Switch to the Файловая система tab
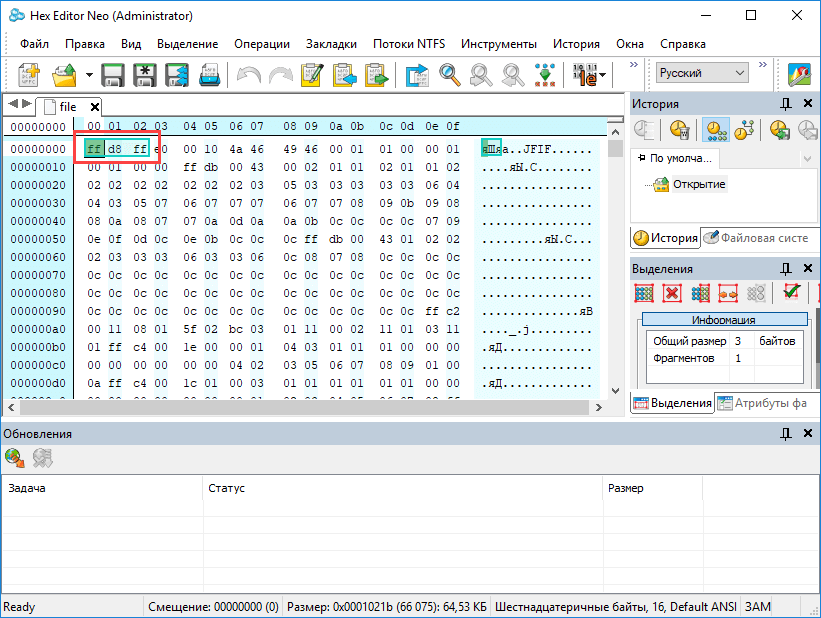The height and width of the screenshot is (618, 821). [759, 237]
